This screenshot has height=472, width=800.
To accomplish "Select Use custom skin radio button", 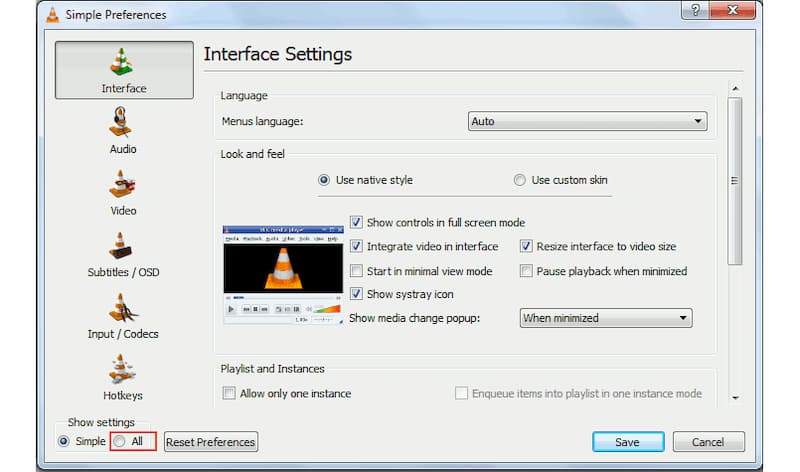I will [519, 180].
